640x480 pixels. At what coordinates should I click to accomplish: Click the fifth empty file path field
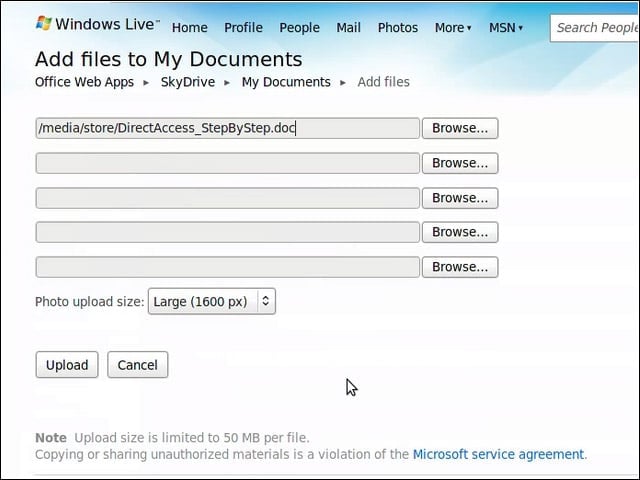click(227, 267)
